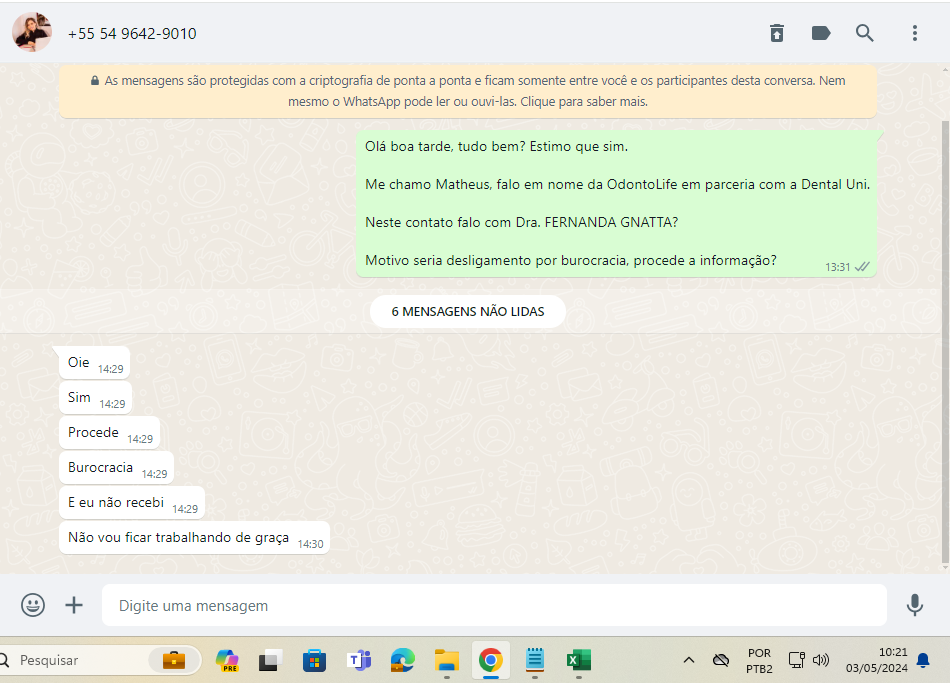This screenshot has width=950, height=683.
Task: Click the 6 MENSAGENS NÃO LIDAS badge
Action: click(468, 312)
